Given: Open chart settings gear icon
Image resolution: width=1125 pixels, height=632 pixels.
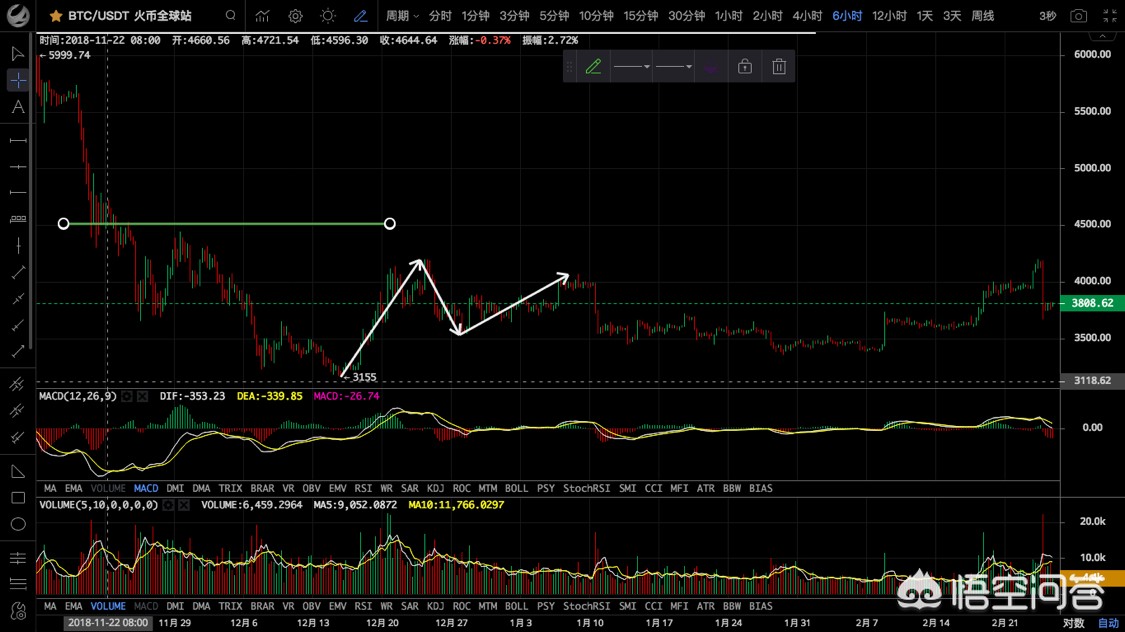Looking at the screenshot, I should [295, 16].
